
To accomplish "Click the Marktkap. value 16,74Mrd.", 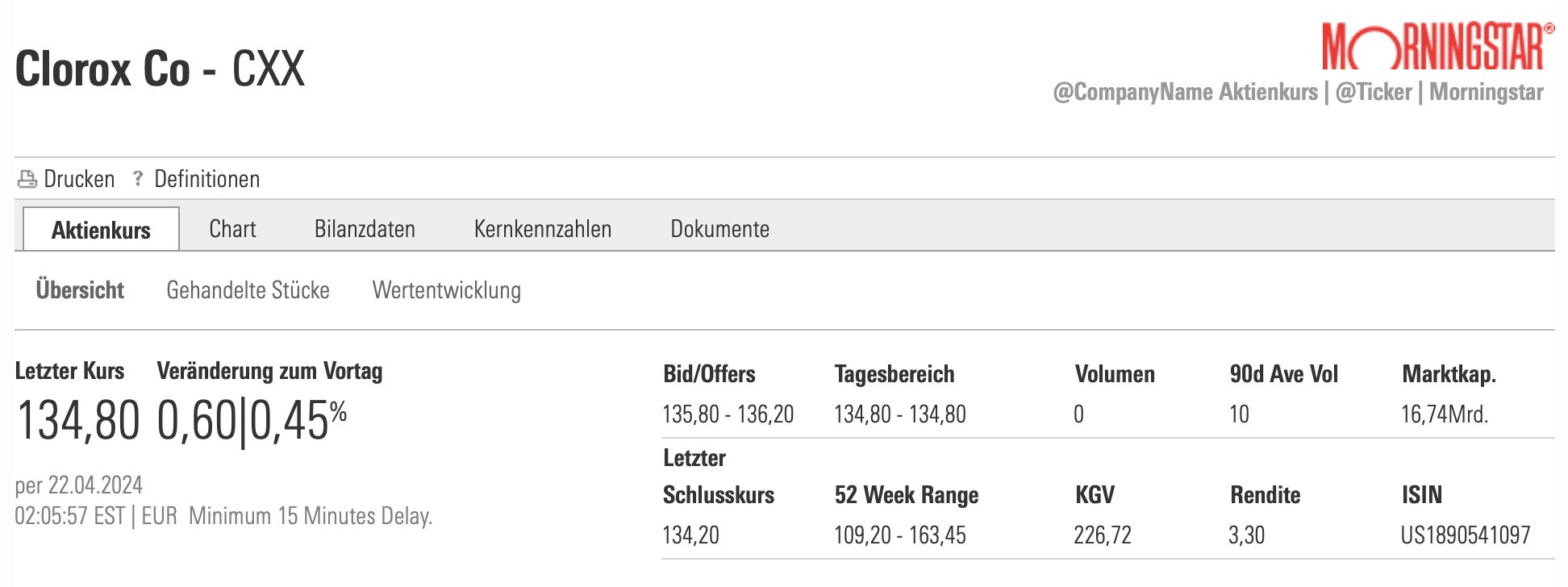I will (1444, 414).
